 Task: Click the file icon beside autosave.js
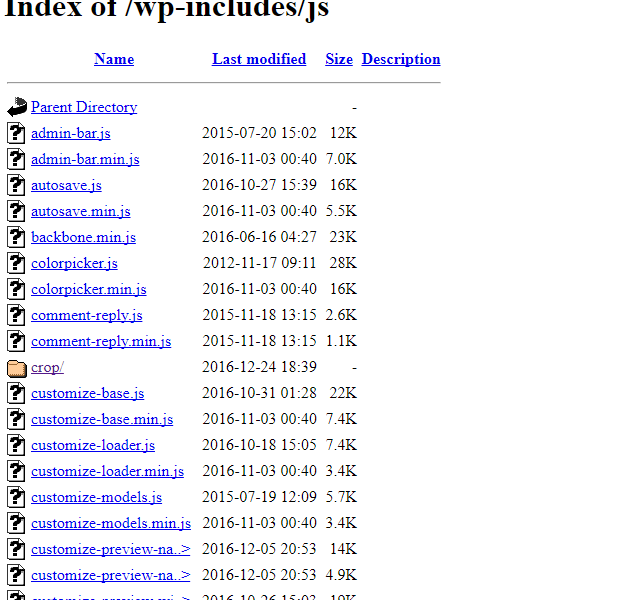(16, 185)
